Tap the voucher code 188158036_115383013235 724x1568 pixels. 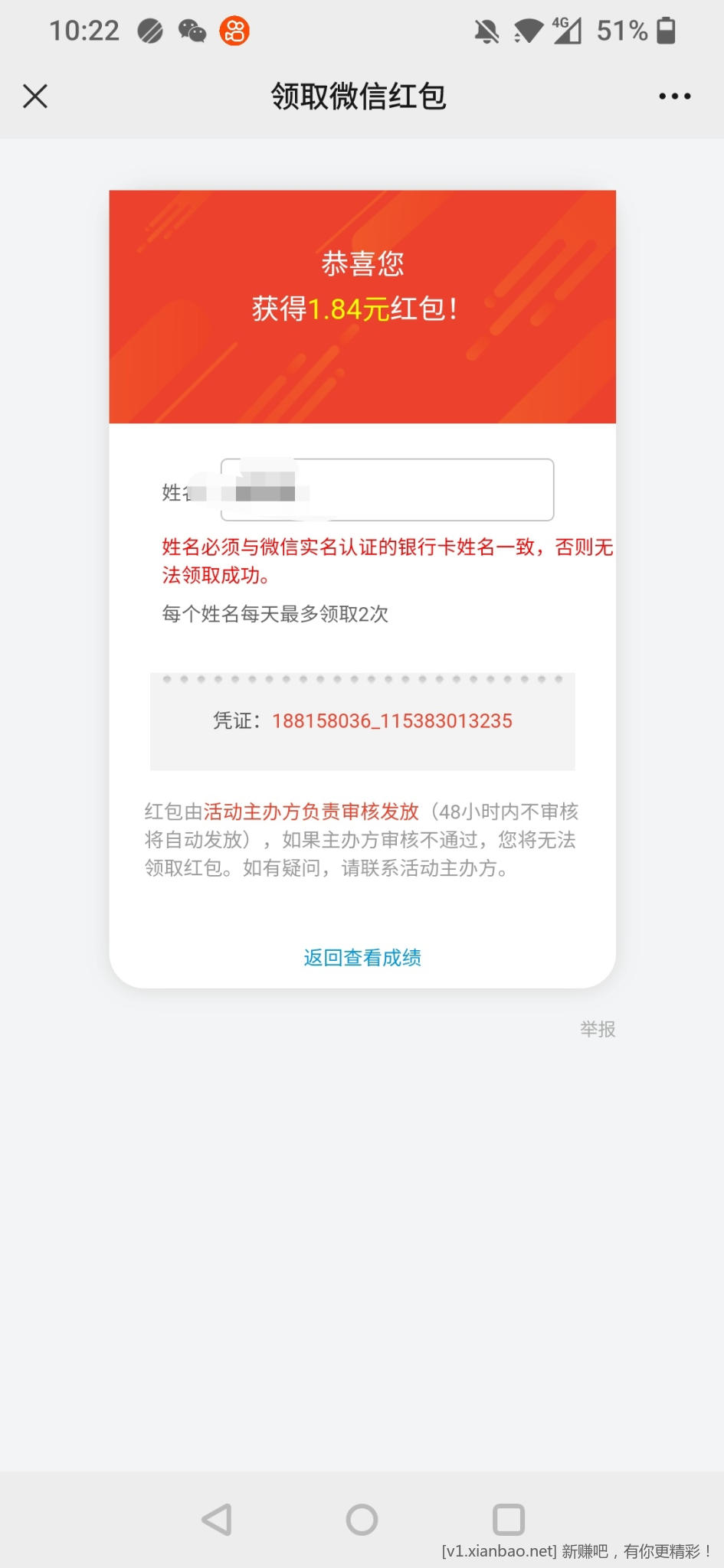(x=392, y=721)
